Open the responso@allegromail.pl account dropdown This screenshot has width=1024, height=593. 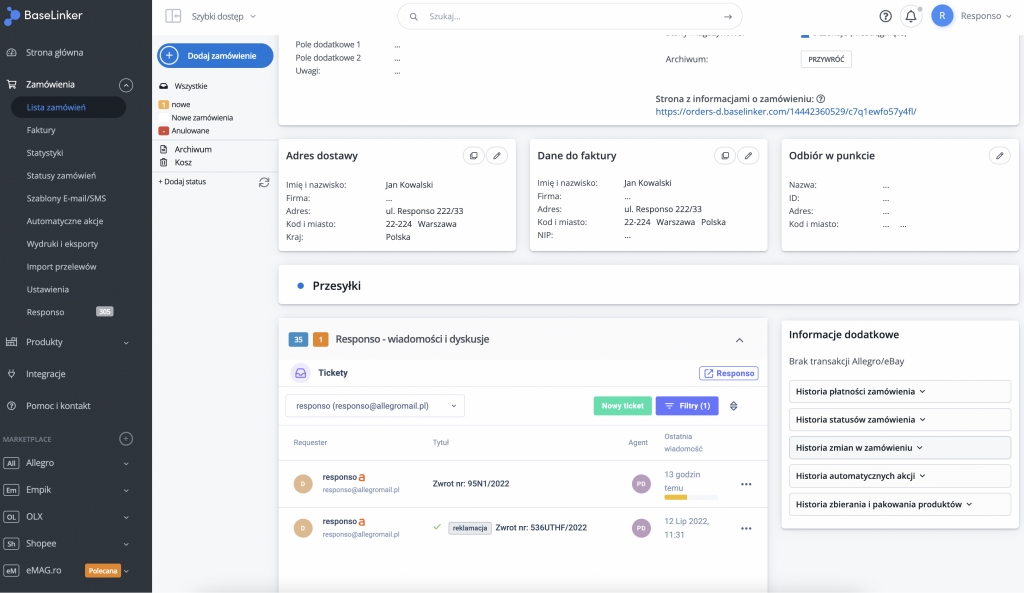(x=375, y=406)
